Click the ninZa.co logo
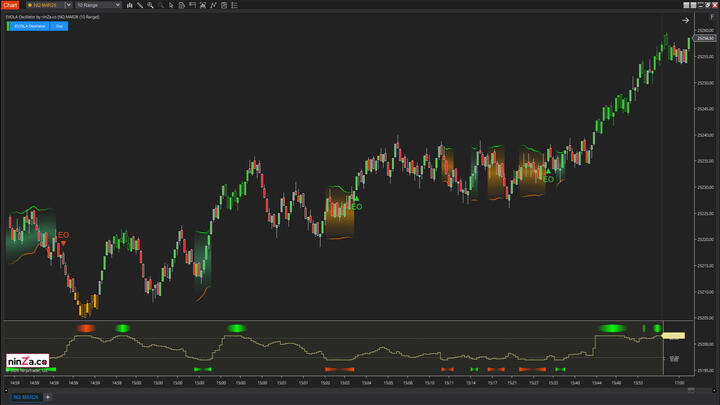The image size is (720, 405). [27, 361]
